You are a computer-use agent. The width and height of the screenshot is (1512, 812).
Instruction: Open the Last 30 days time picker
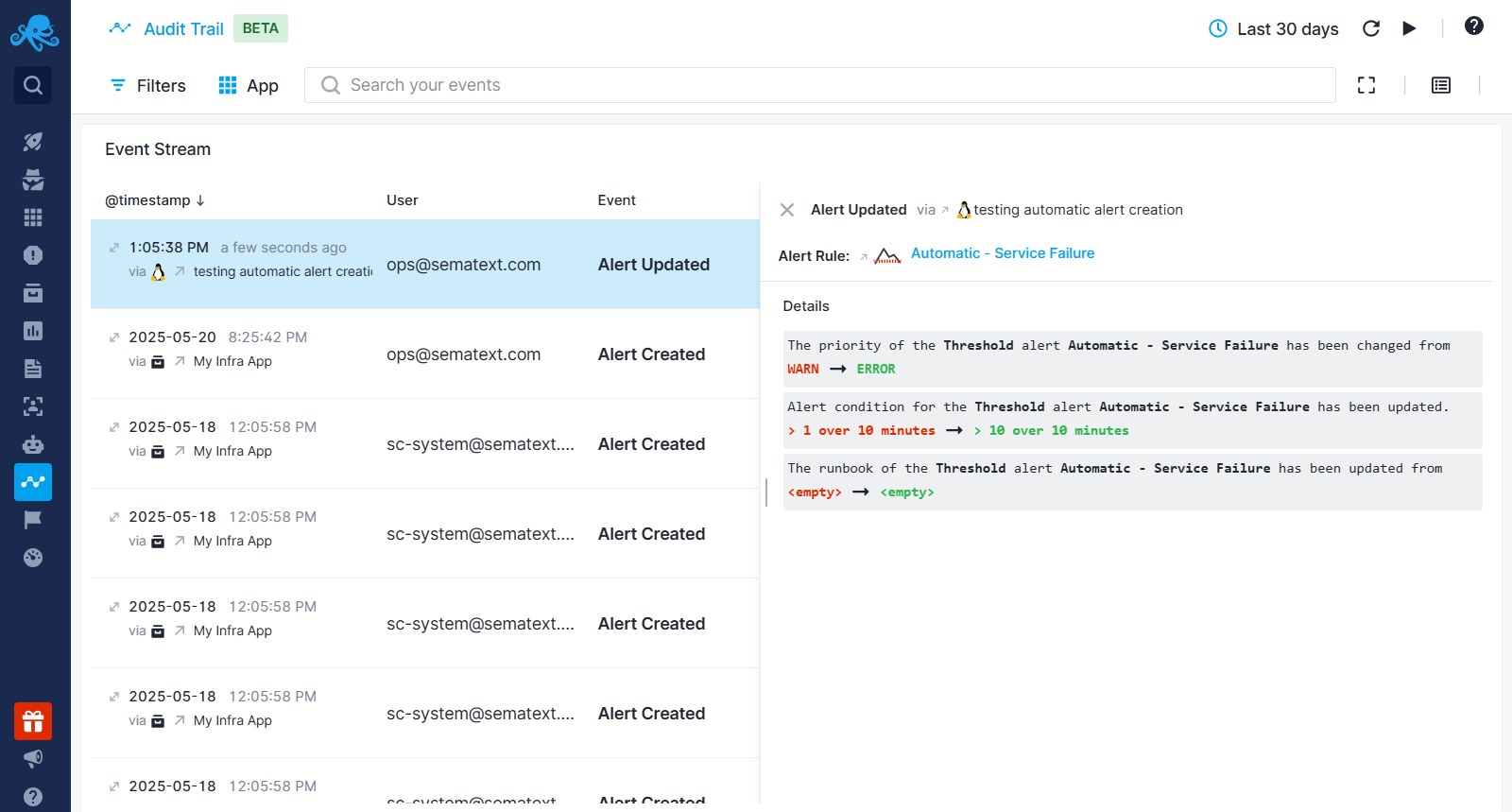coord(1274,29)
